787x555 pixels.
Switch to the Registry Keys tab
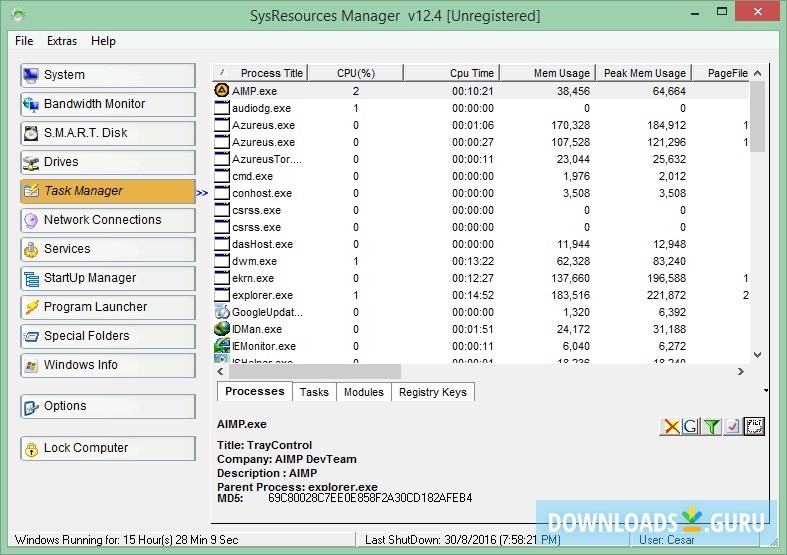[x=433, y=392]
